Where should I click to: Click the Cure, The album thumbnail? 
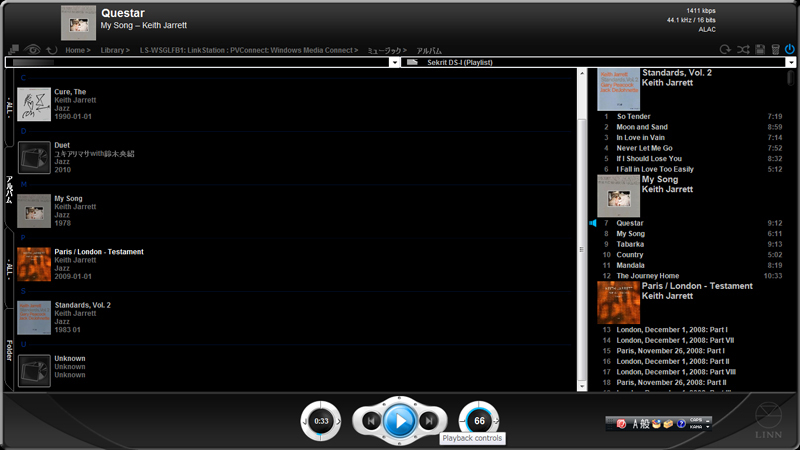(x=34, y=104)
